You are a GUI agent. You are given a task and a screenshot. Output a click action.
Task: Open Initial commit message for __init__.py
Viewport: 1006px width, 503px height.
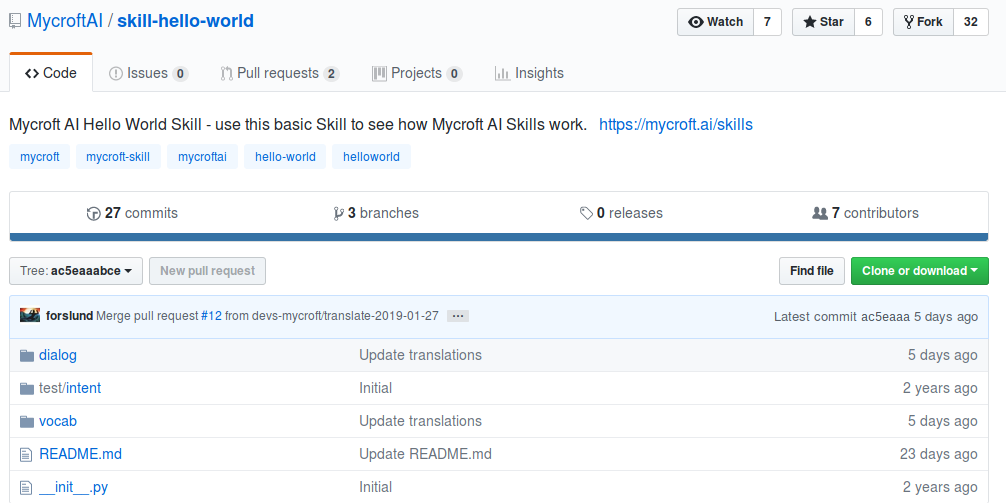[x=375, y=487]
